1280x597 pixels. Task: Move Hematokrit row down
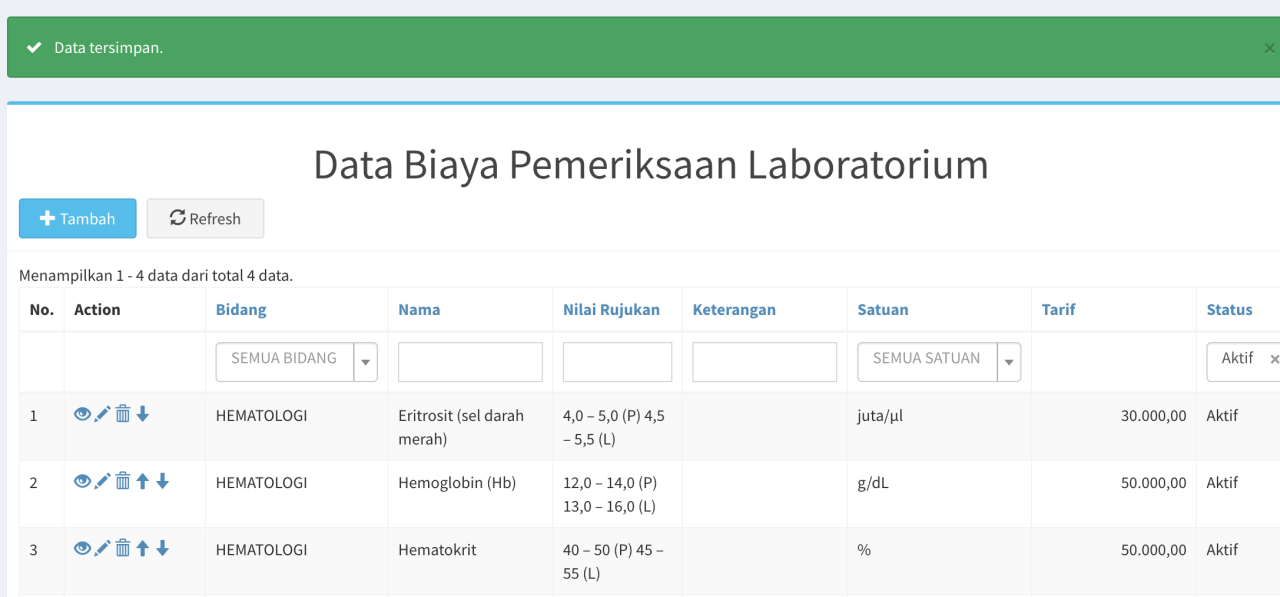click(x=162, y=549)
